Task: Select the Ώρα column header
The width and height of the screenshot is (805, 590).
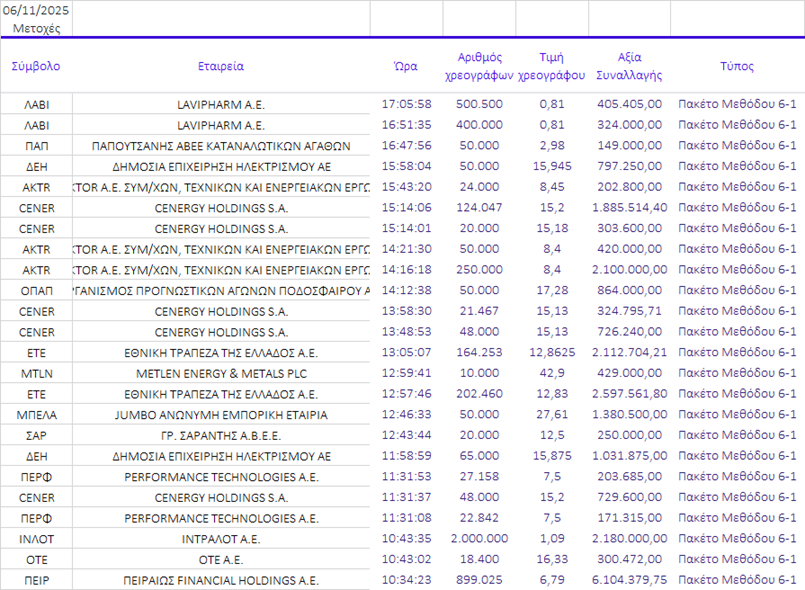Action: coord(406,66)
